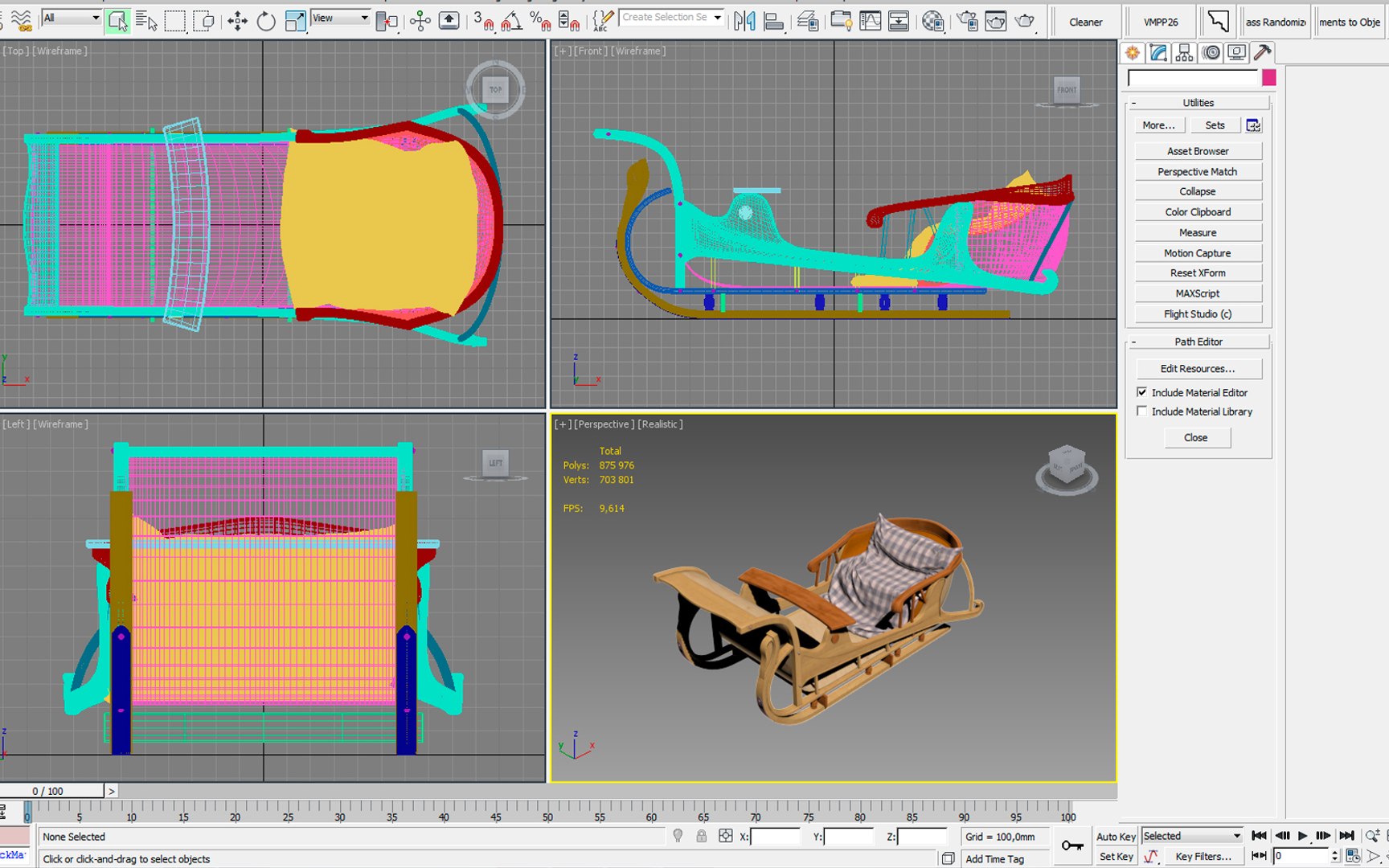Toggle Window/Crossing selection mode
Screen dimensions: 1389x868
tap(204, 21)
